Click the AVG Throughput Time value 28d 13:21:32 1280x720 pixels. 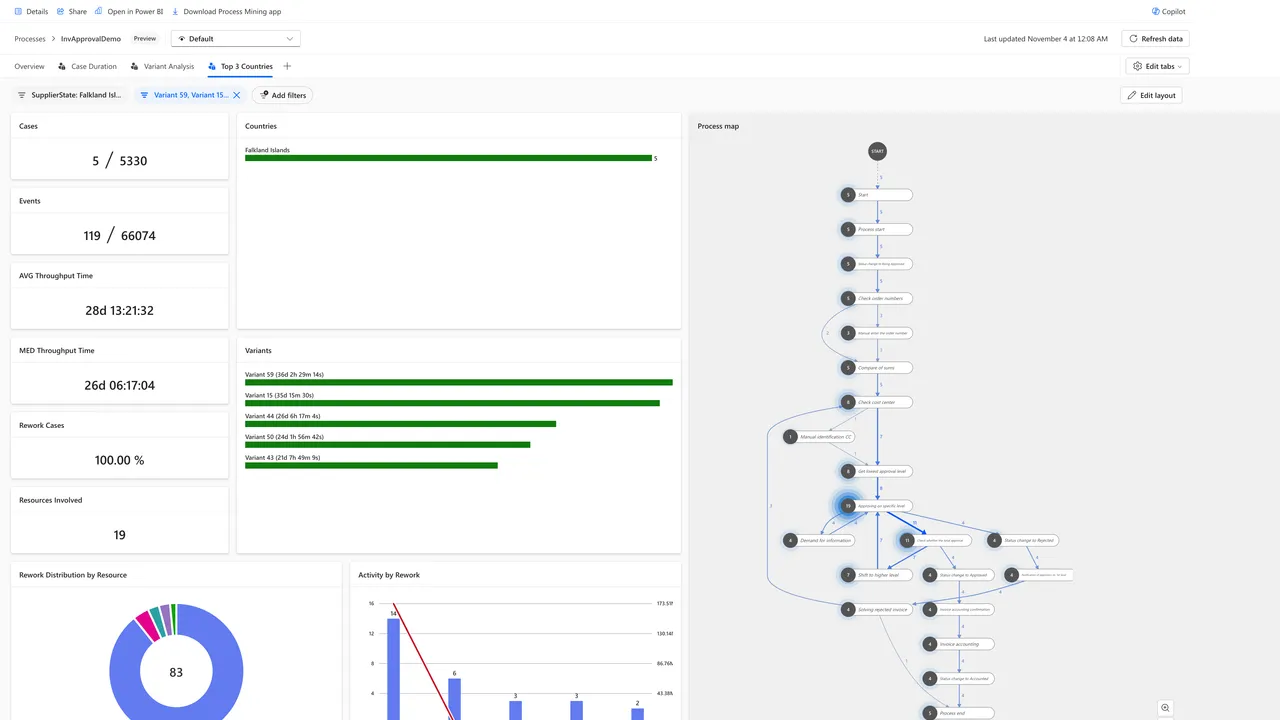[x=119, y=310]
